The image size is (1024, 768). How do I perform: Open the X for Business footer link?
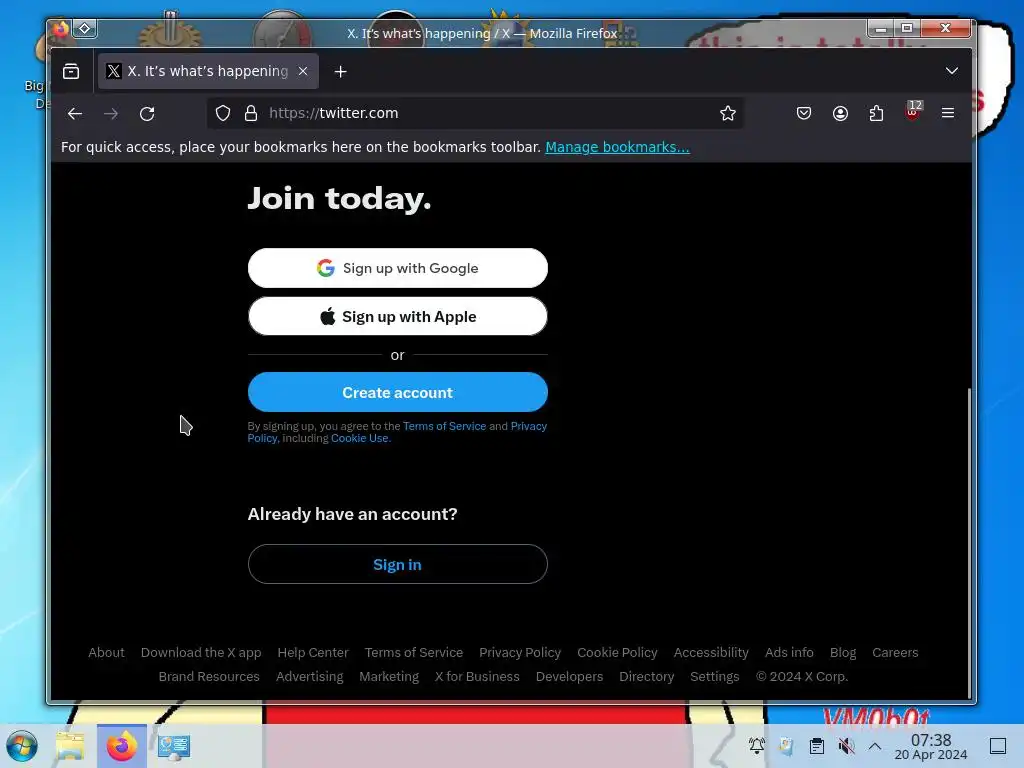pos(477,677)
